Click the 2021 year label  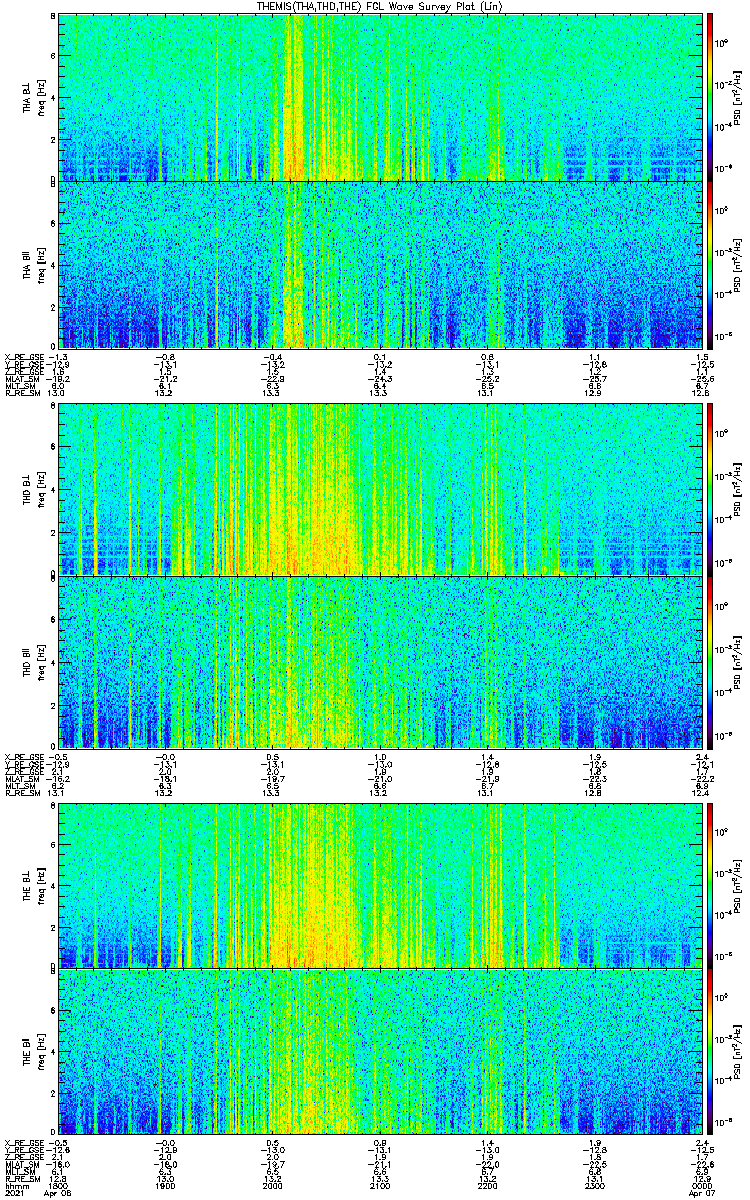coord(14,1195)
